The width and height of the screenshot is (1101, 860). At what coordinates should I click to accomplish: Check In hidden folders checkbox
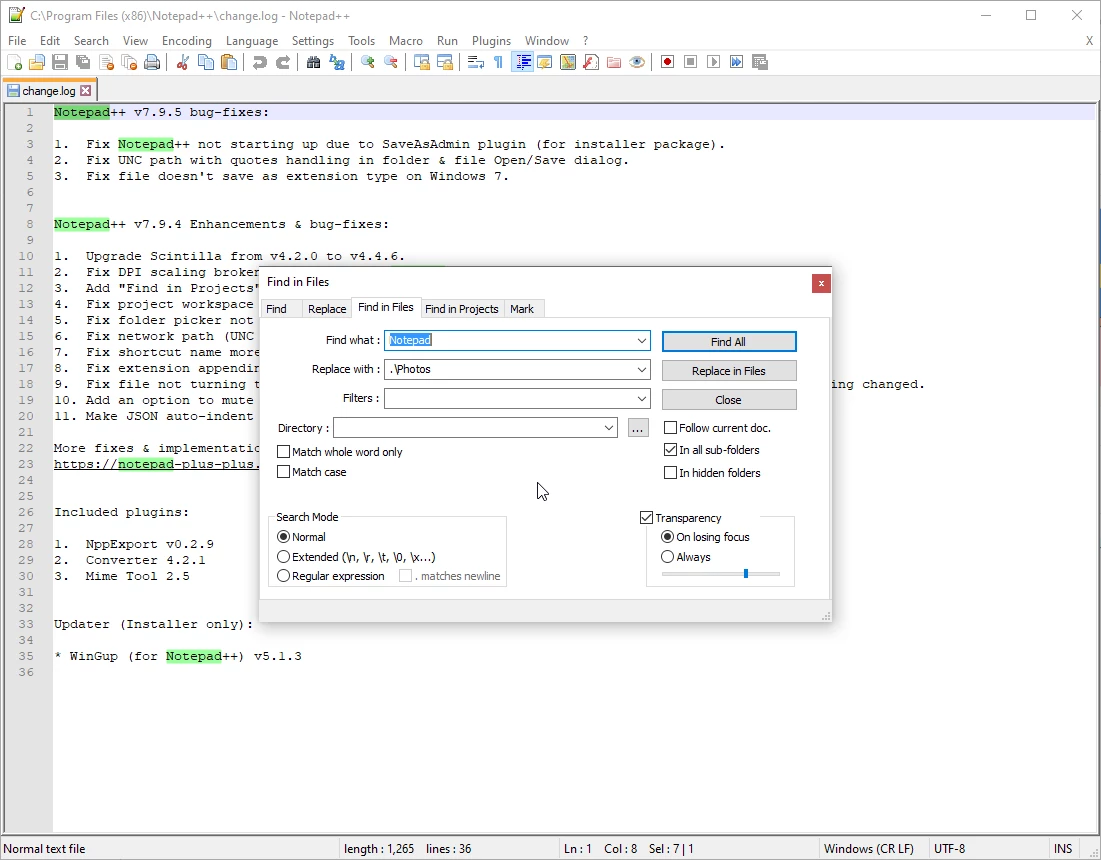tap(671, 472)
